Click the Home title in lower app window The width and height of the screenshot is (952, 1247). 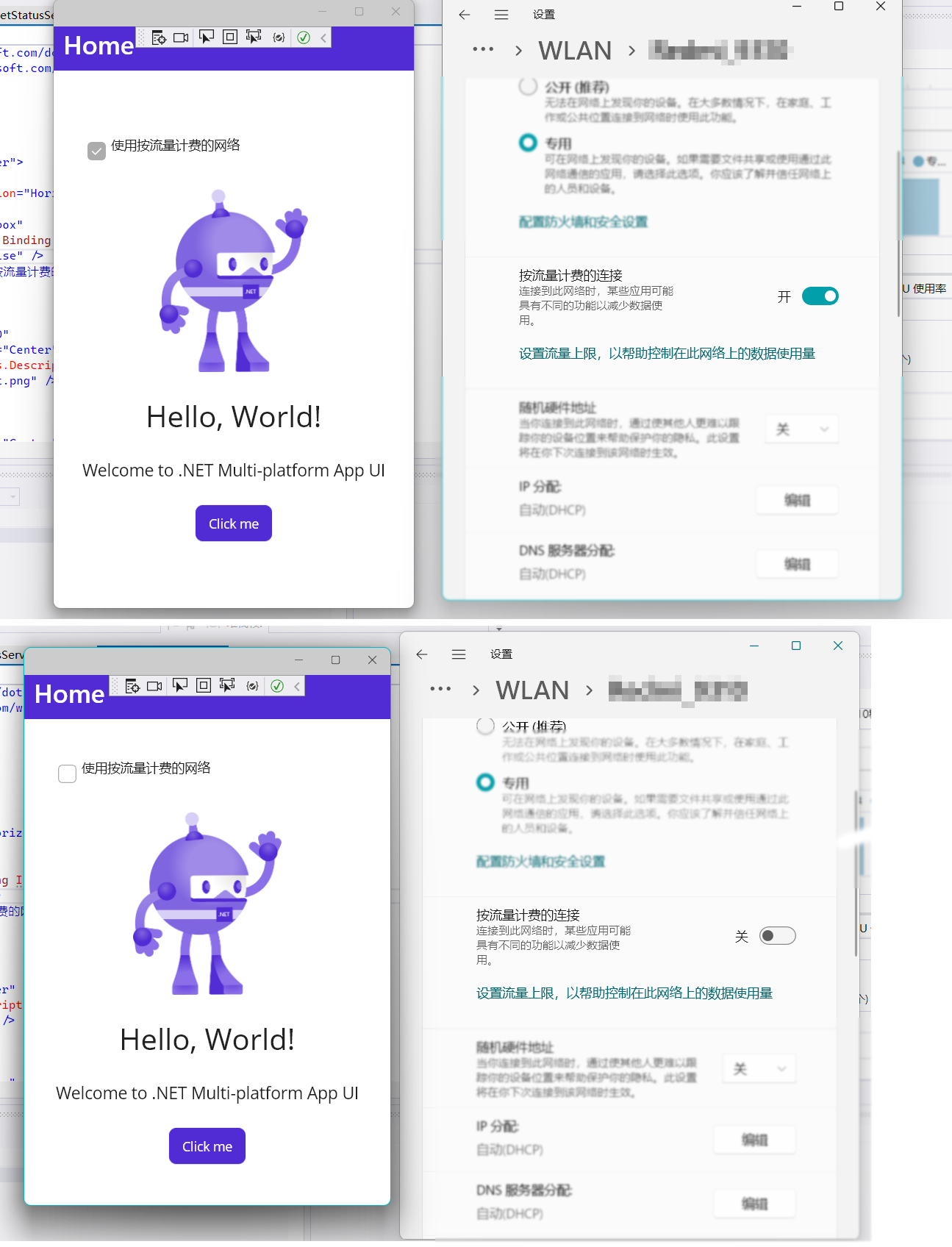(69, 694)
